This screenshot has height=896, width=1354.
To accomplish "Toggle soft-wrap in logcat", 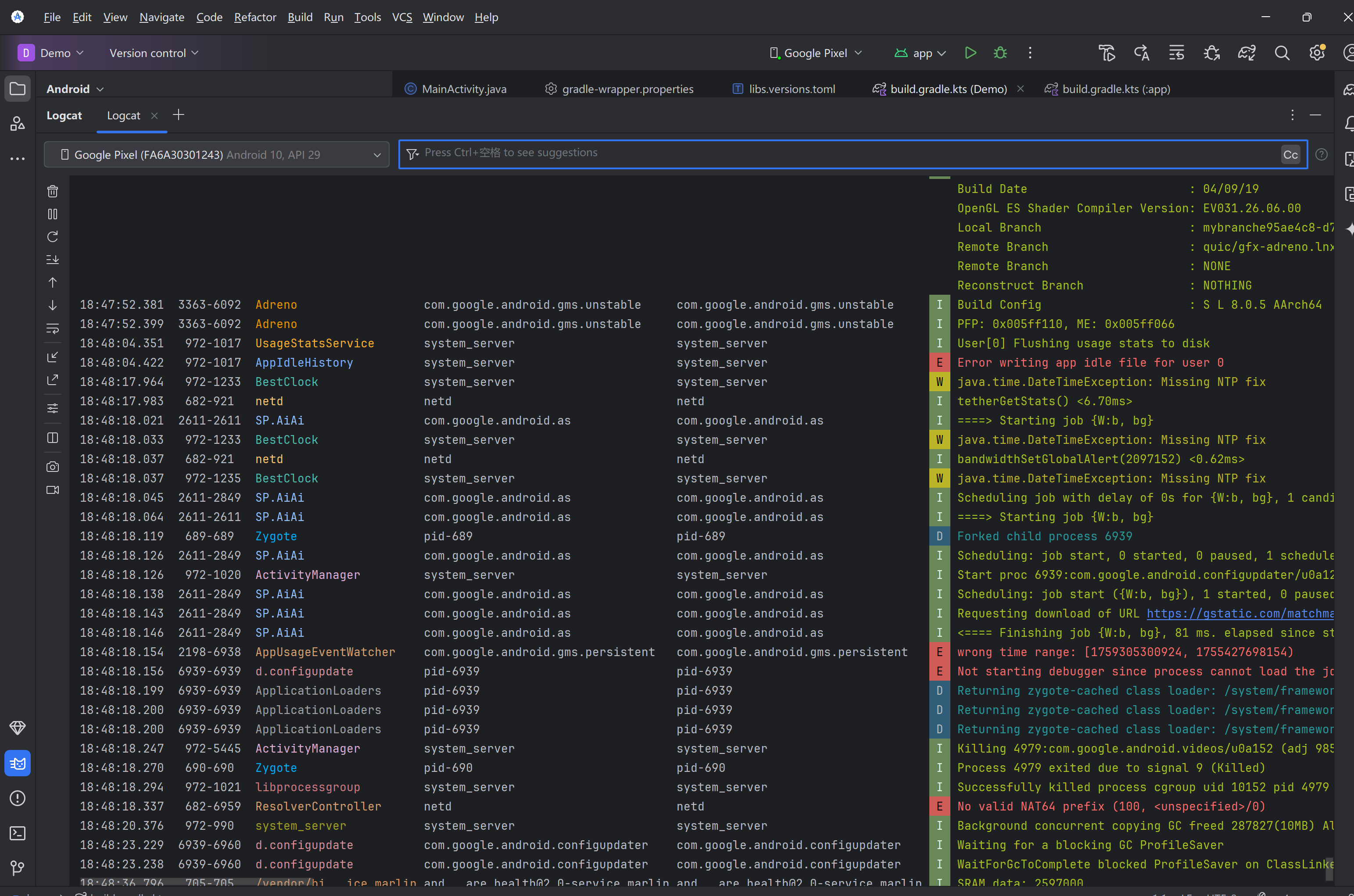I will pyautogui.click(x=53, y=328).
